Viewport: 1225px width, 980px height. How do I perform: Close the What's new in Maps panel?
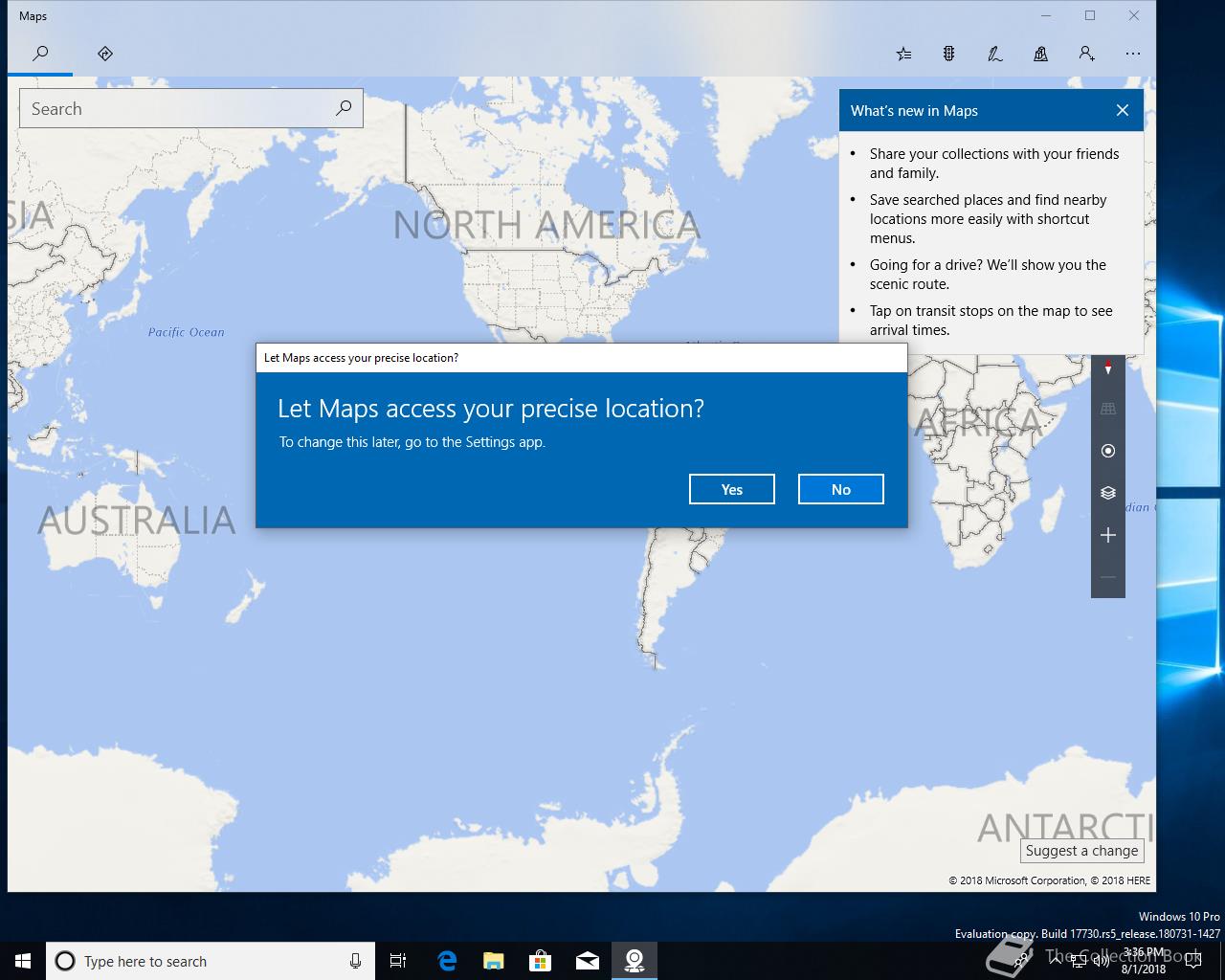[x=1123, y=110]
